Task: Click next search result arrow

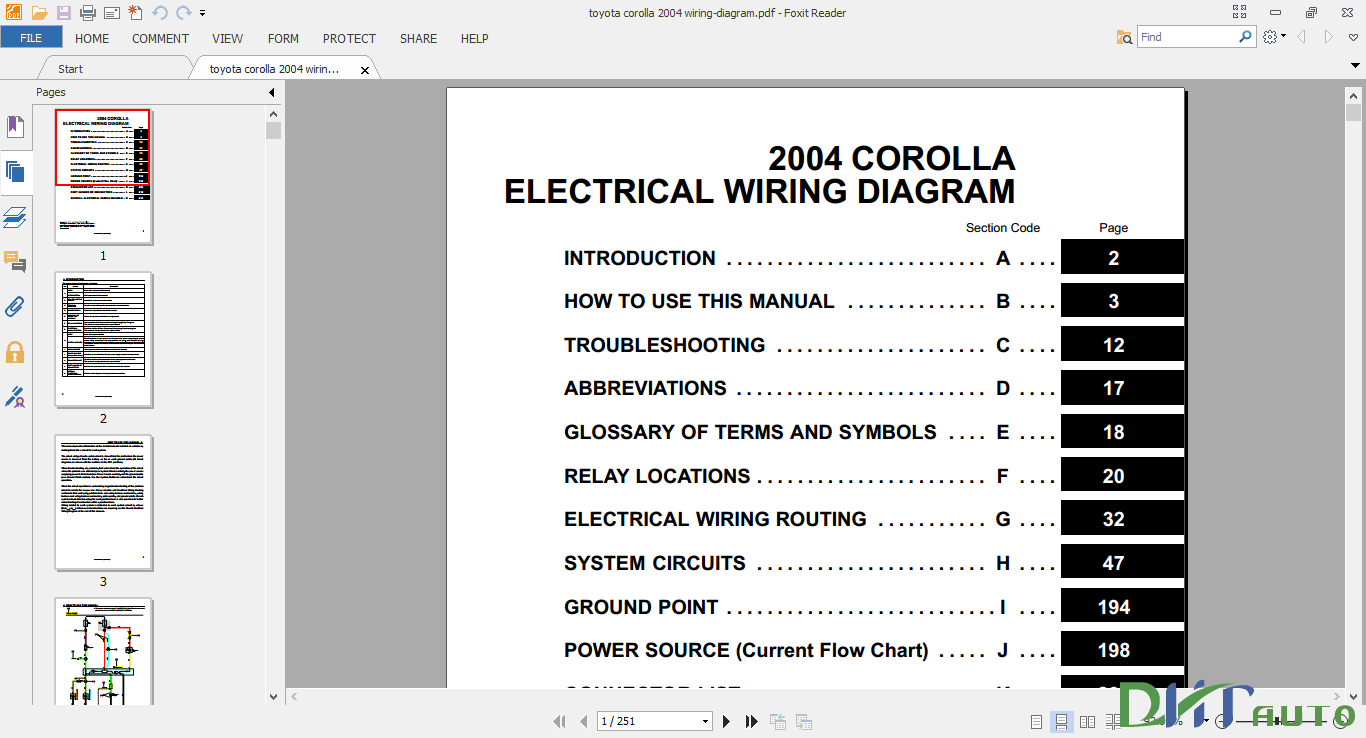Action: pos(1328,37)
